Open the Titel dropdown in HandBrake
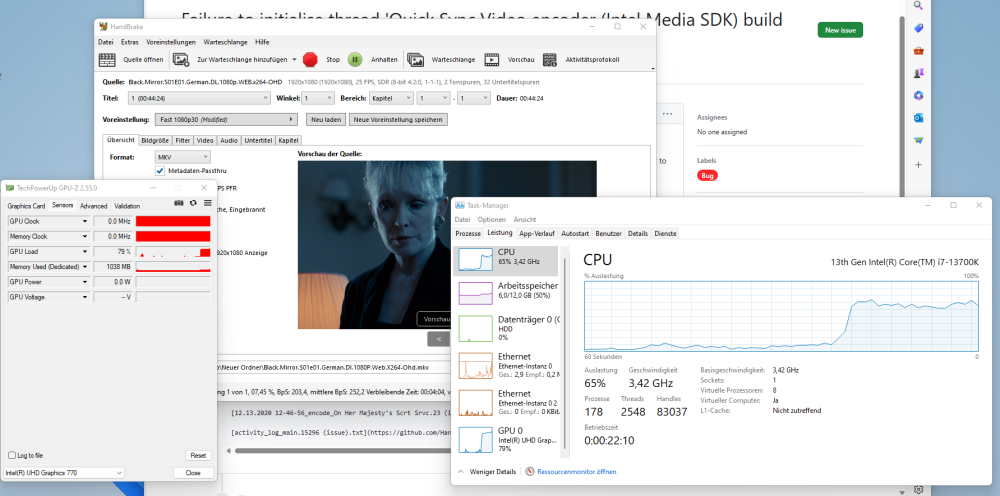The width and height of the screenshot is (1000, 496). click(x=199, y=98)
